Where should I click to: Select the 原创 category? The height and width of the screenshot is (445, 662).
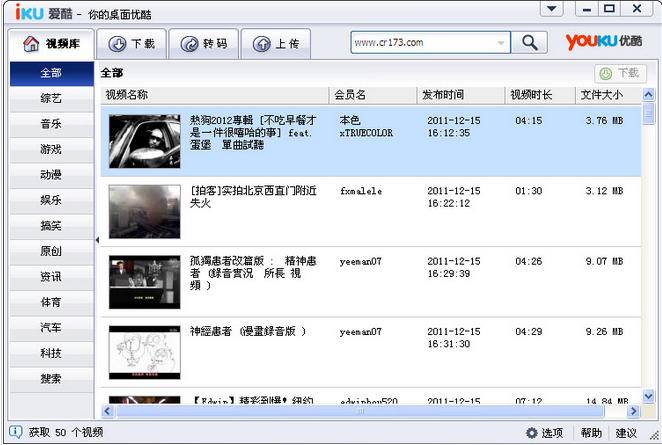click(x=52, y=252)
